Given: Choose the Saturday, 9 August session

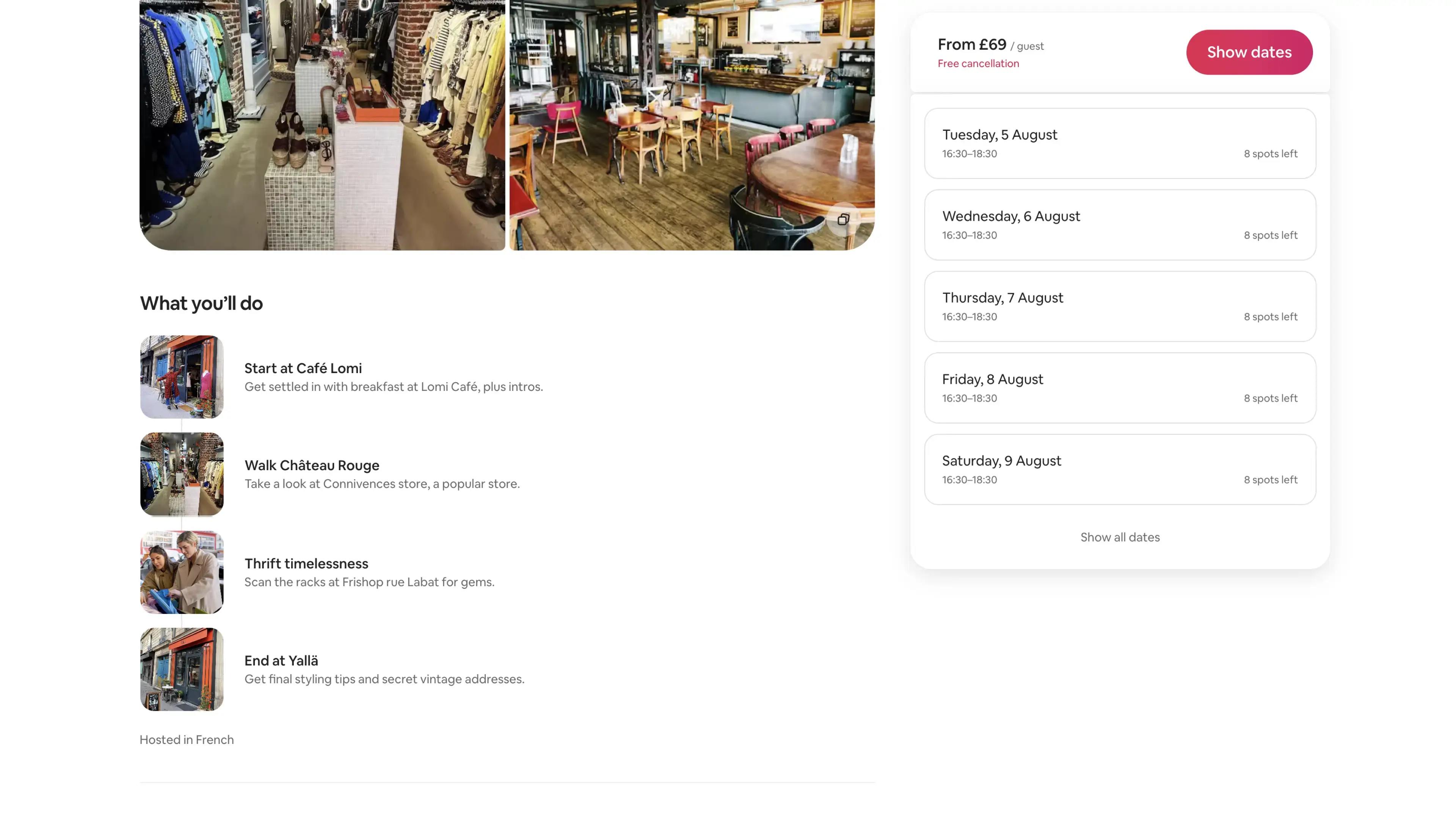Looking at the screenshot, I should coord(1119,469).
